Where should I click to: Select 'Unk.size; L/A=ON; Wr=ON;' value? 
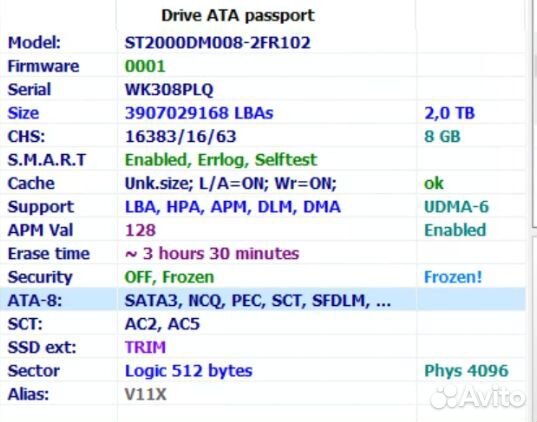[230, 184]
